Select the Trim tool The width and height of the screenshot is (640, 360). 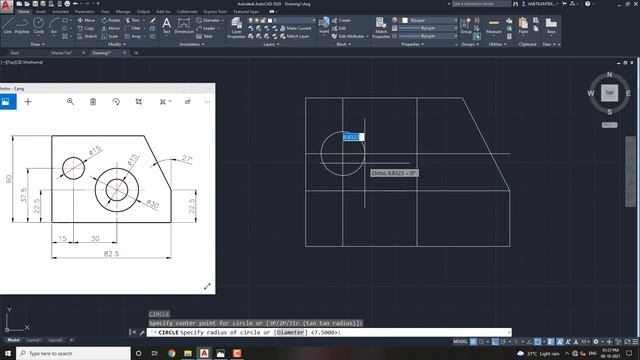133,20
